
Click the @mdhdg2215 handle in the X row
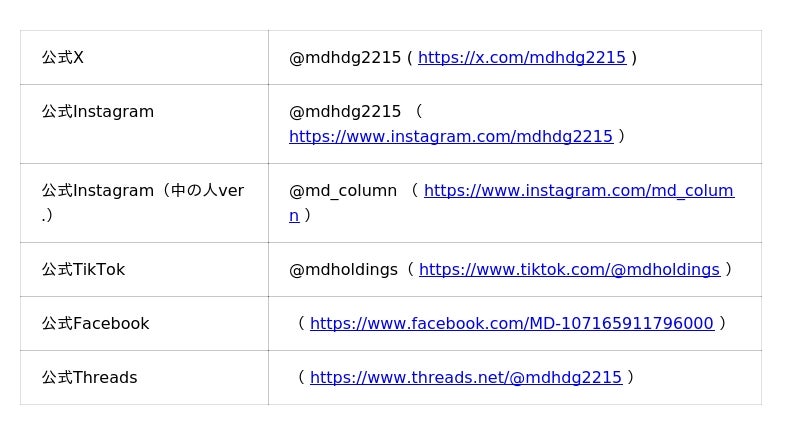pyautogui.click(x=344, y=58)
